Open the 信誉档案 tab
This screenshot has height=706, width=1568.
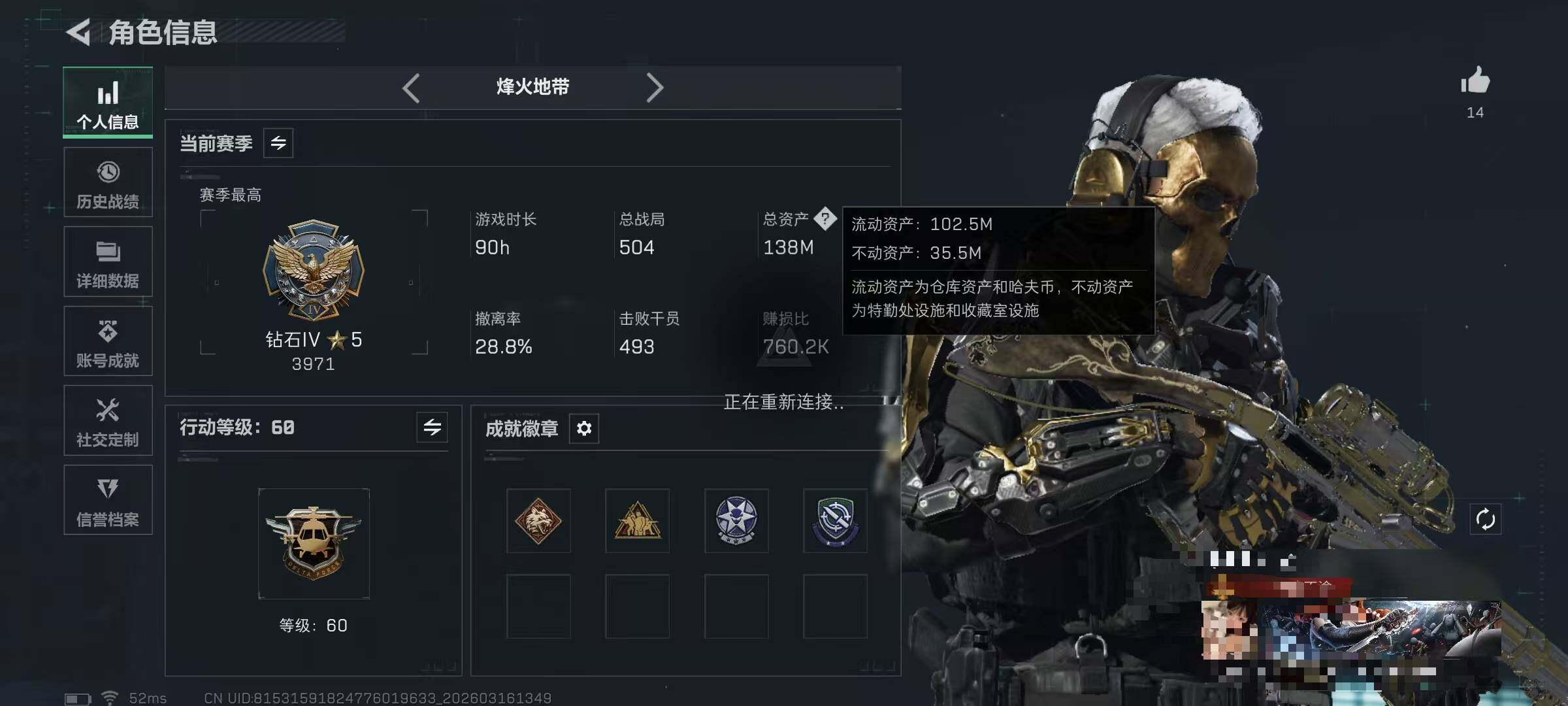coord(108,500)
